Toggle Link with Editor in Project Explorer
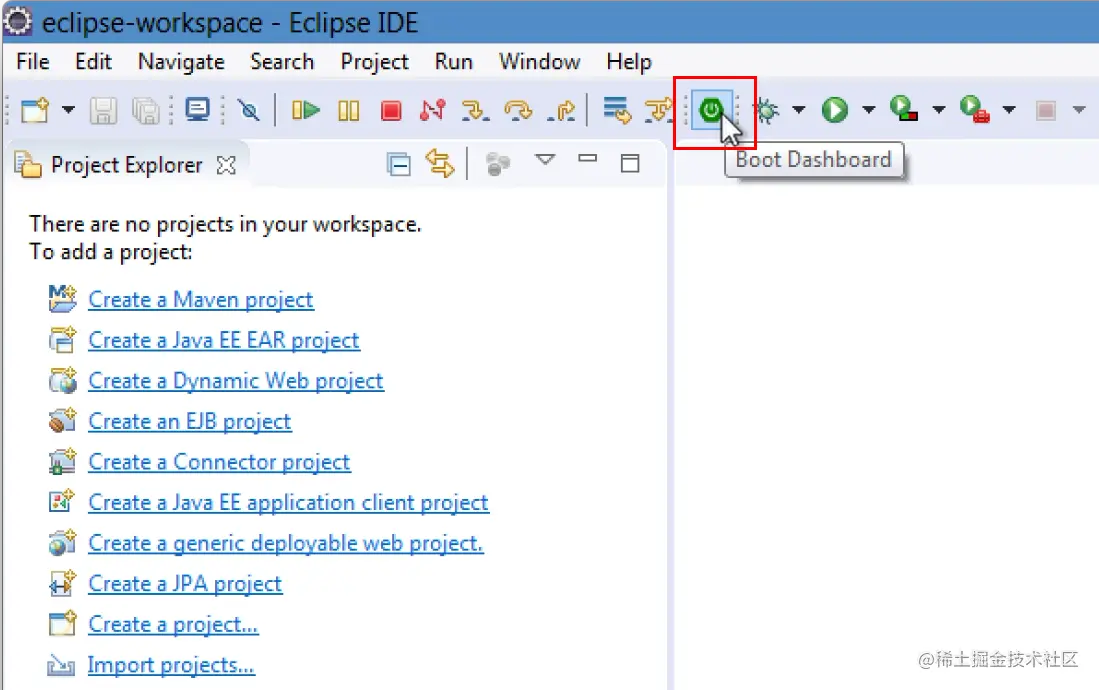Screen dimensions: 1099x690 (x=439, y=163)
